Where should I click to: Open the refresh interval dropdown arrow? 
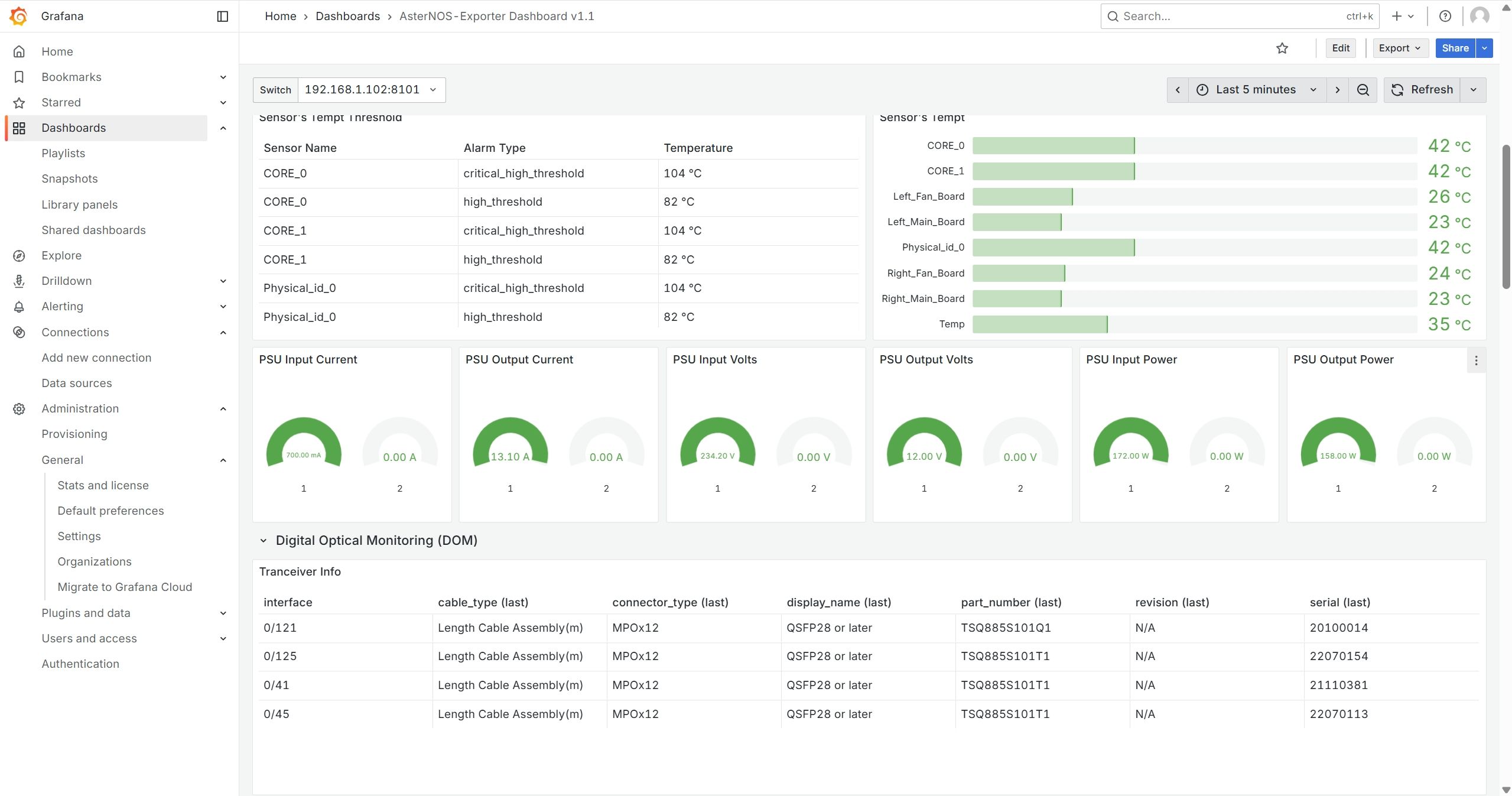pyautogui.click(x=1473, y=90)
